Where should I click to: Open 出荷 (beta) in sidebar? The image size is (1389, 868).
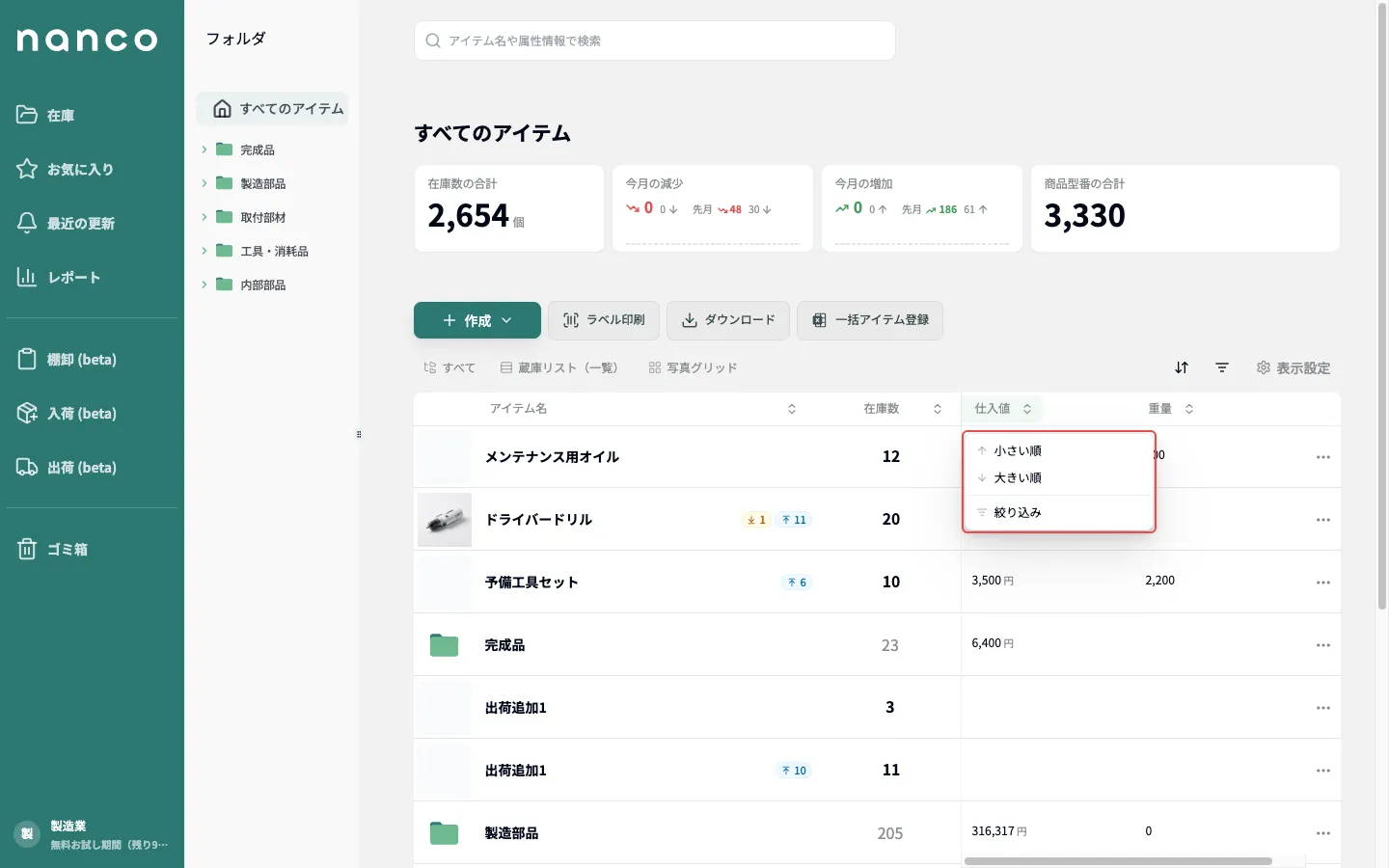click(67, 467)
